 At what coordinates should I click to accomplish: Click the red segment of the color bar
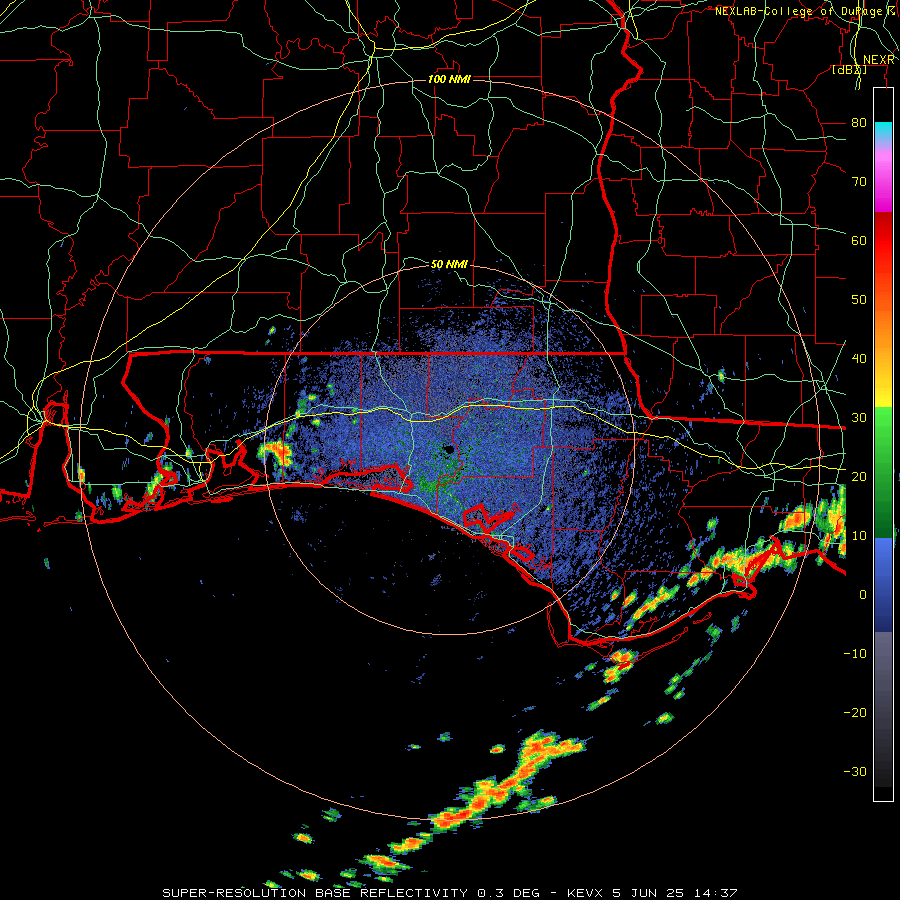click(x=883, y=241)
